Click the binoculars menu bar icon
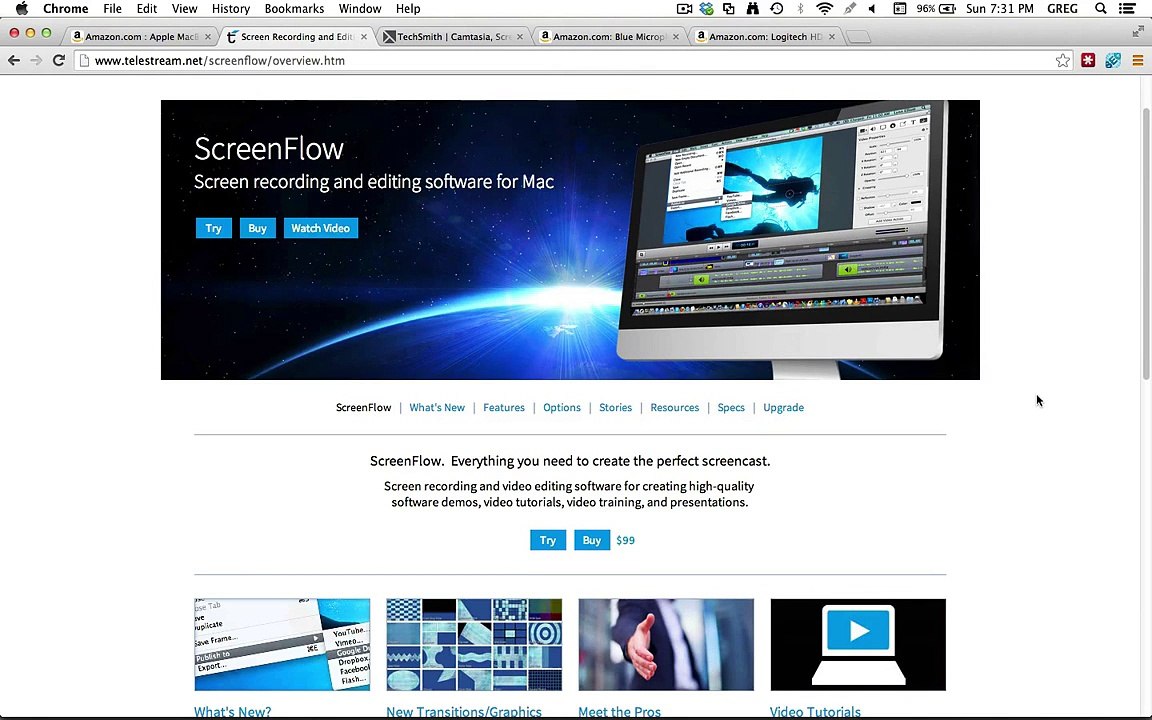Viewport: 1152px width, 720px height. 752,9
